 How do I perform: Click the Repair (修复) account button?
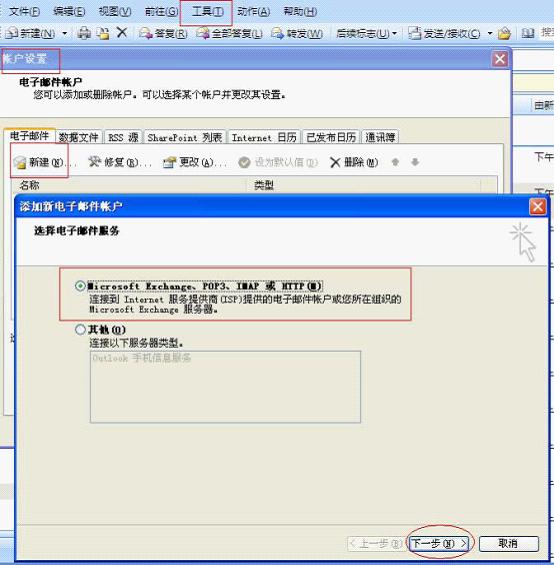120,162
